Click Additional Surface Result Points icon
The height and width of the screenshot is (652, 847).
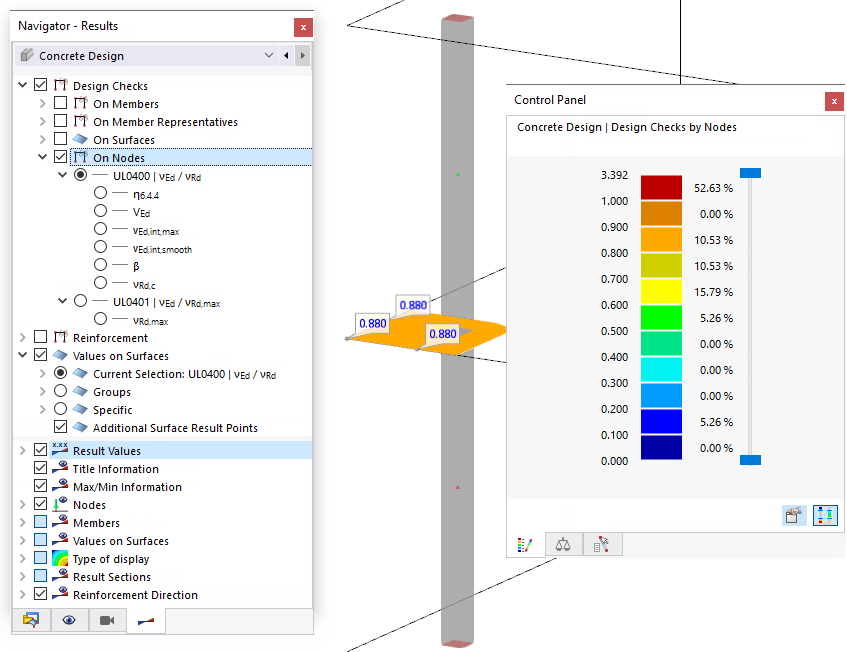pos(80,427)
